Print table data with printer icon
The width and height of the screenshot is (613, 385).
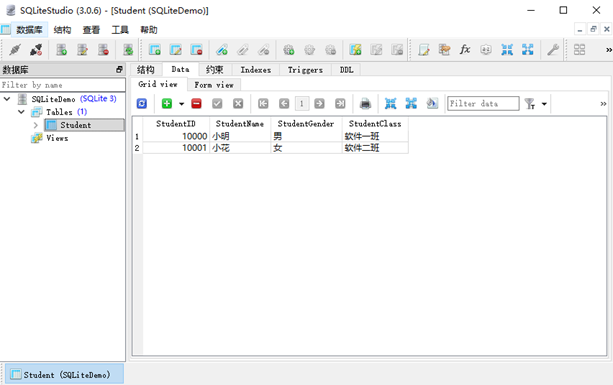(365, 104)
